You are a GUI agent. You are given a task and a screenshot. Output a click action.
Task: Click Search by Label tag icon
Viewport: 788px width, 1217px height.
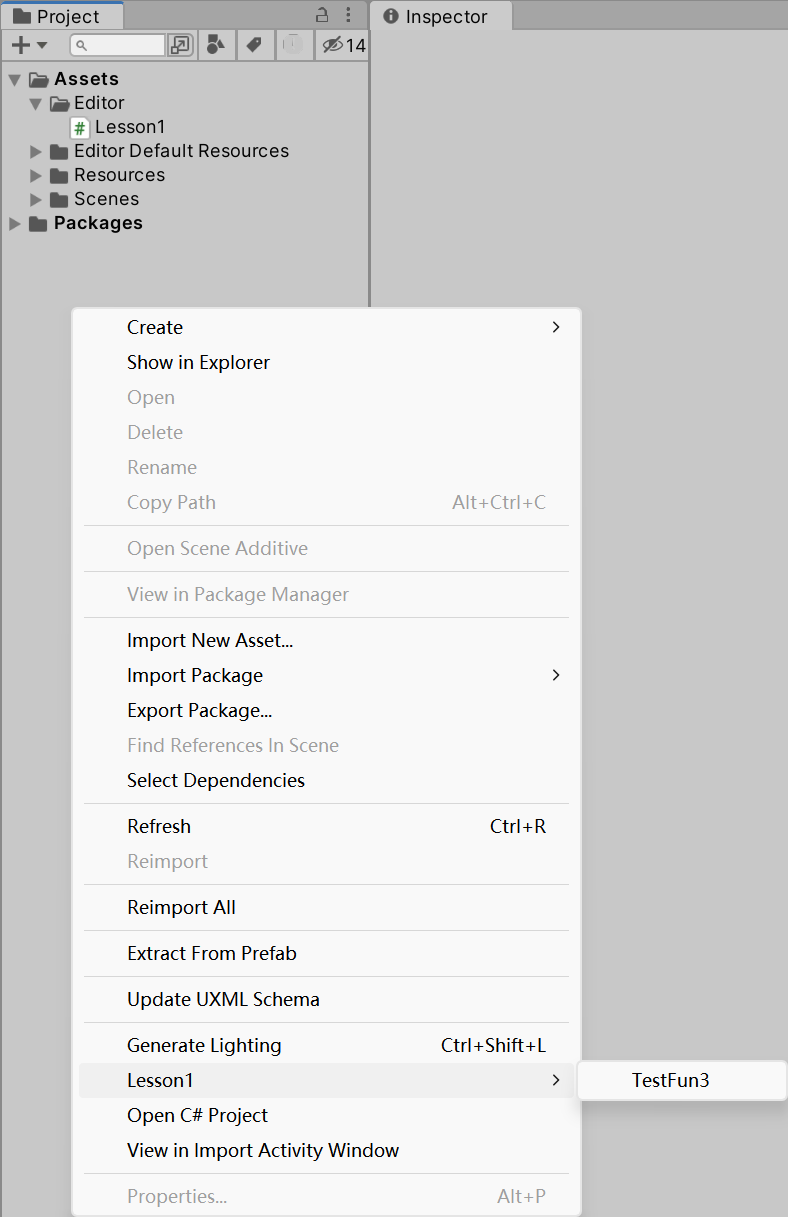254,45
